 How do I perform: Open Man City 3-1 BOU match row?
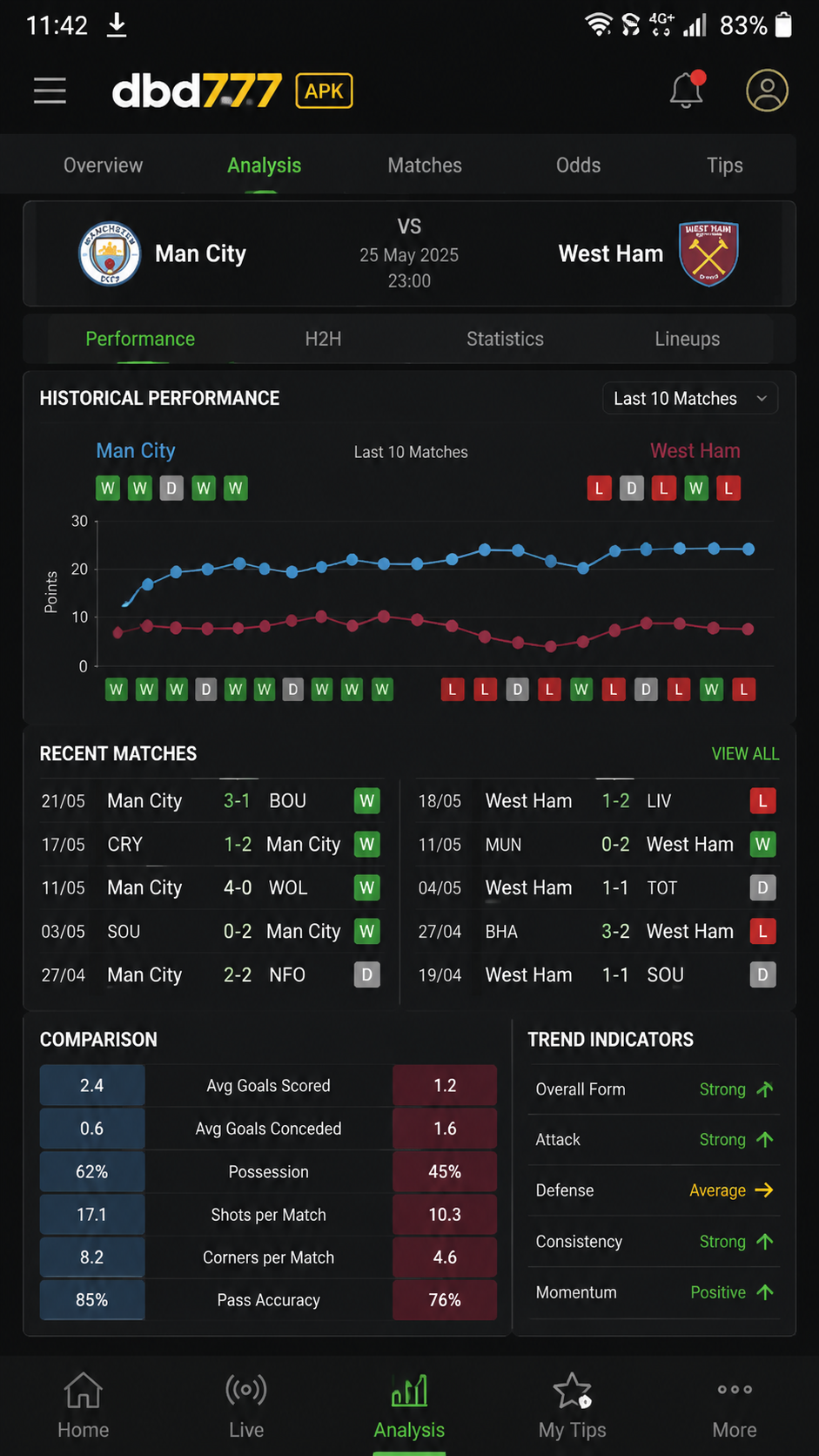click(x=211, y=801)
